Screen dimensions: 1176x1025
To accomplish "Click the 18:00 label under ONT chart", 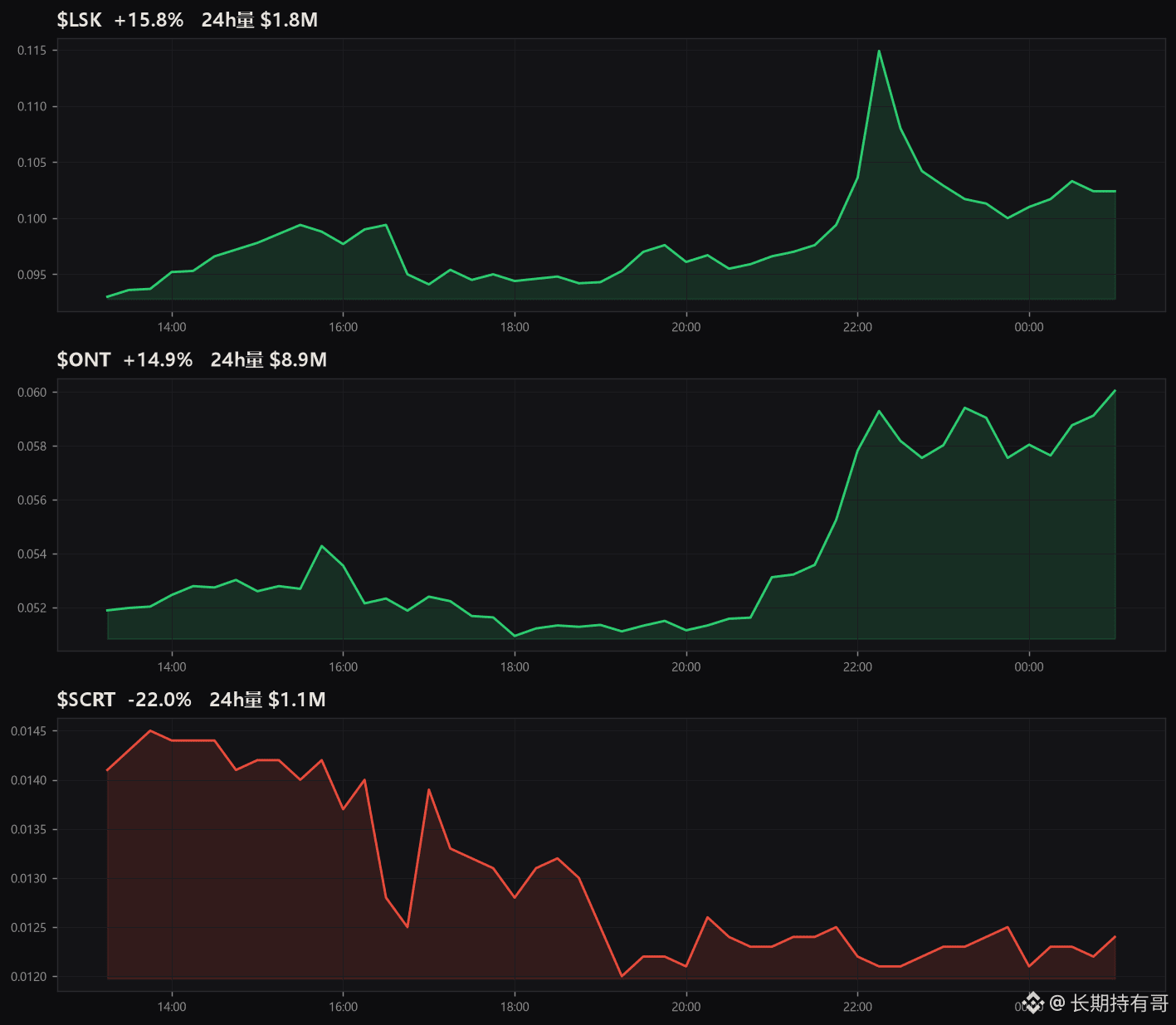I will click(x=515, y=666).
